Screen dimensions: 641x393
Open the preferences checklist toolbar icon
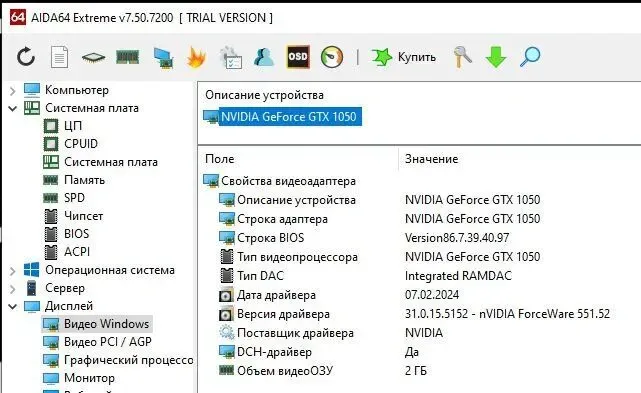pyautogui.click(x=231, y=57)
